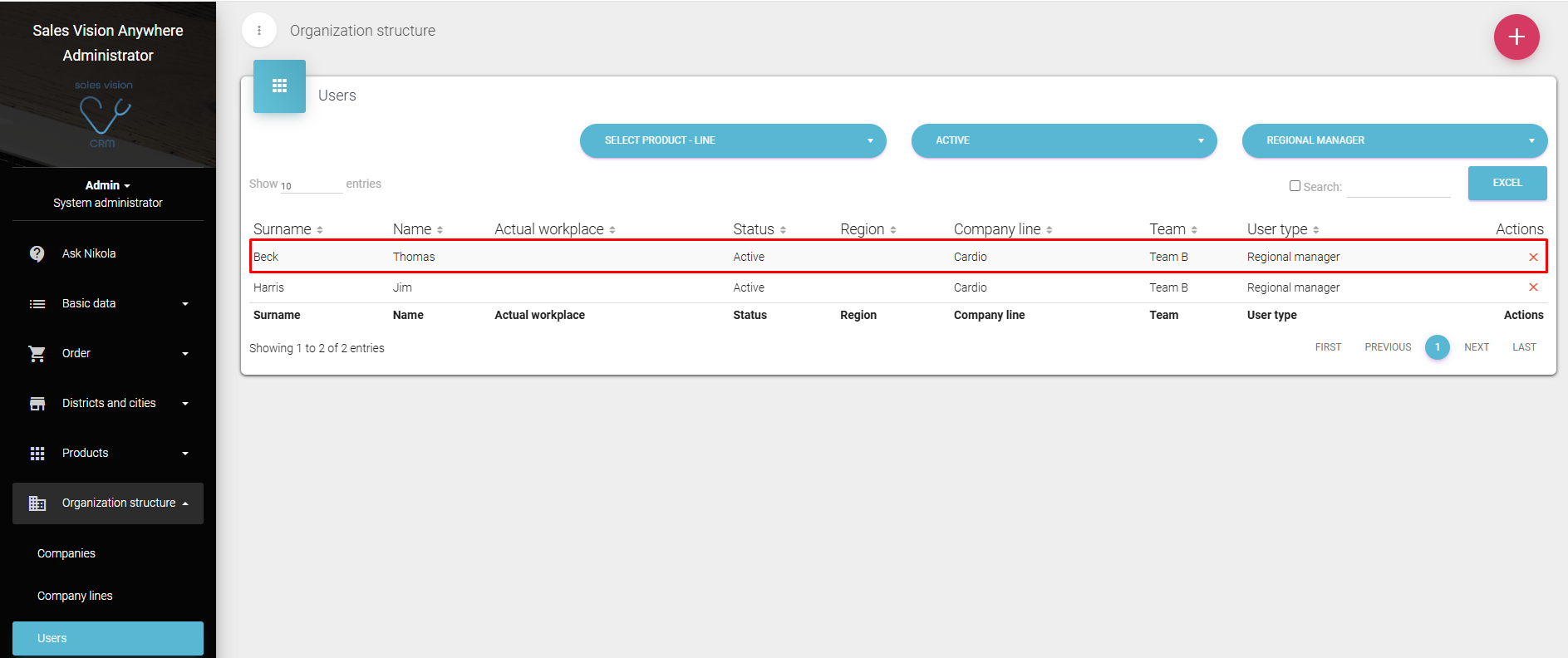The height and width of the screenshot is (658, 1568).
Task: Open Companies in the sidebar
Action: click(66, 553)
